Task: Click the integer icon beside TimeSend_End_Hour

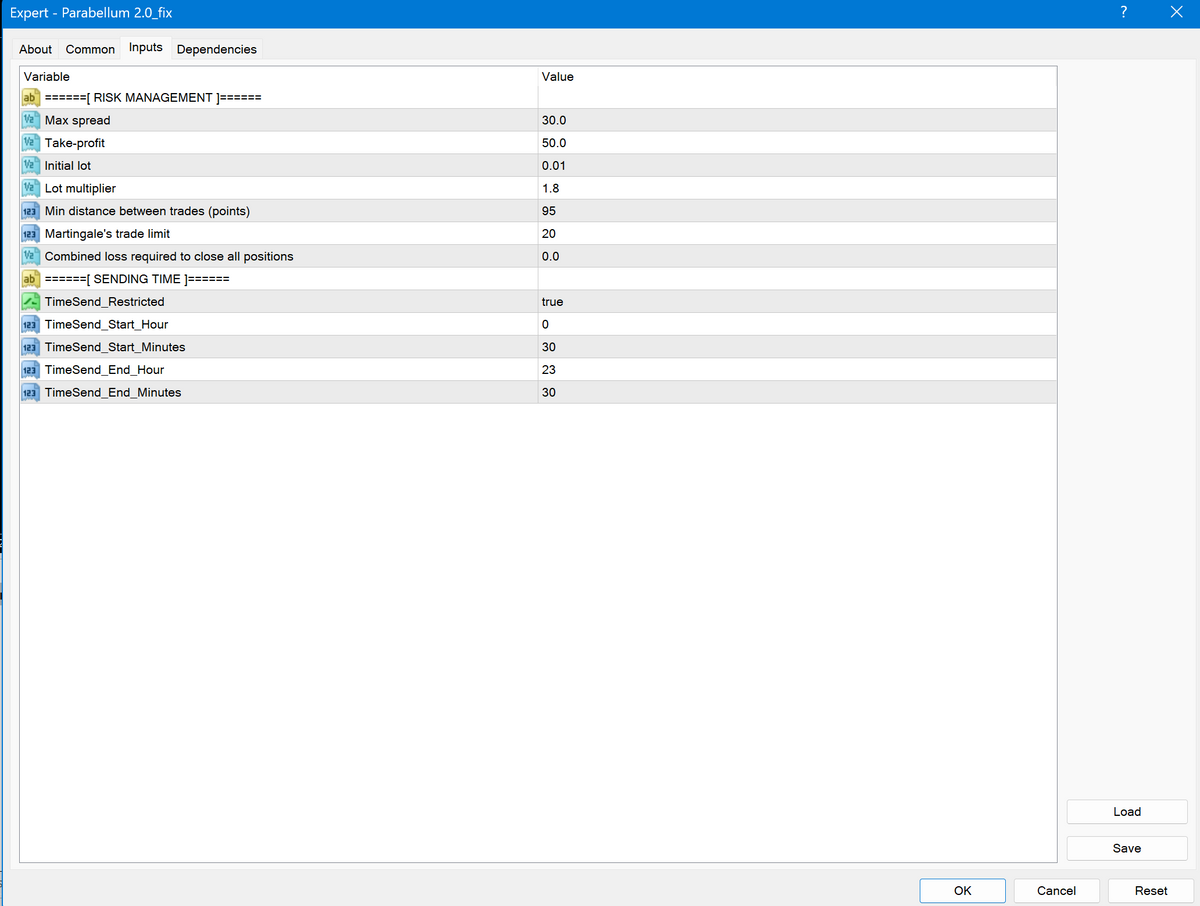Action: 30,370
